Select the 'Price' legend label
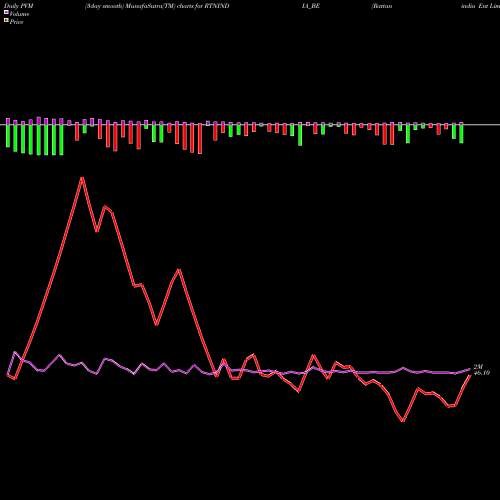Viewport: 500px width, 500px height. (16, 22)
